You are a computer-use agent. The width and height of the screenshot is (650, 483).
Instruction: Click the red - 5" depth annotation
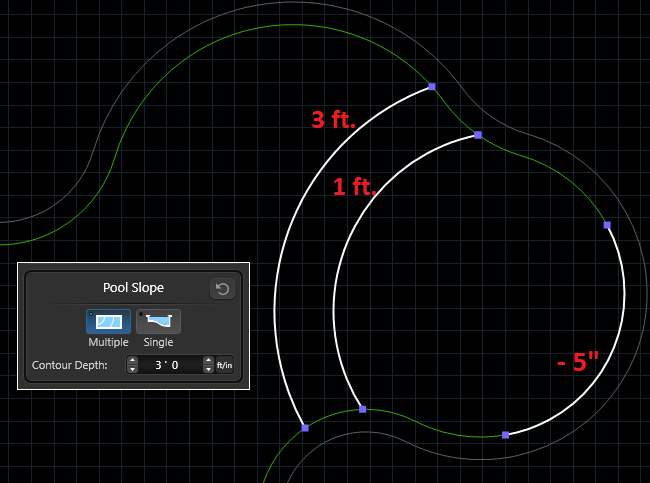[x=577, y=363]
